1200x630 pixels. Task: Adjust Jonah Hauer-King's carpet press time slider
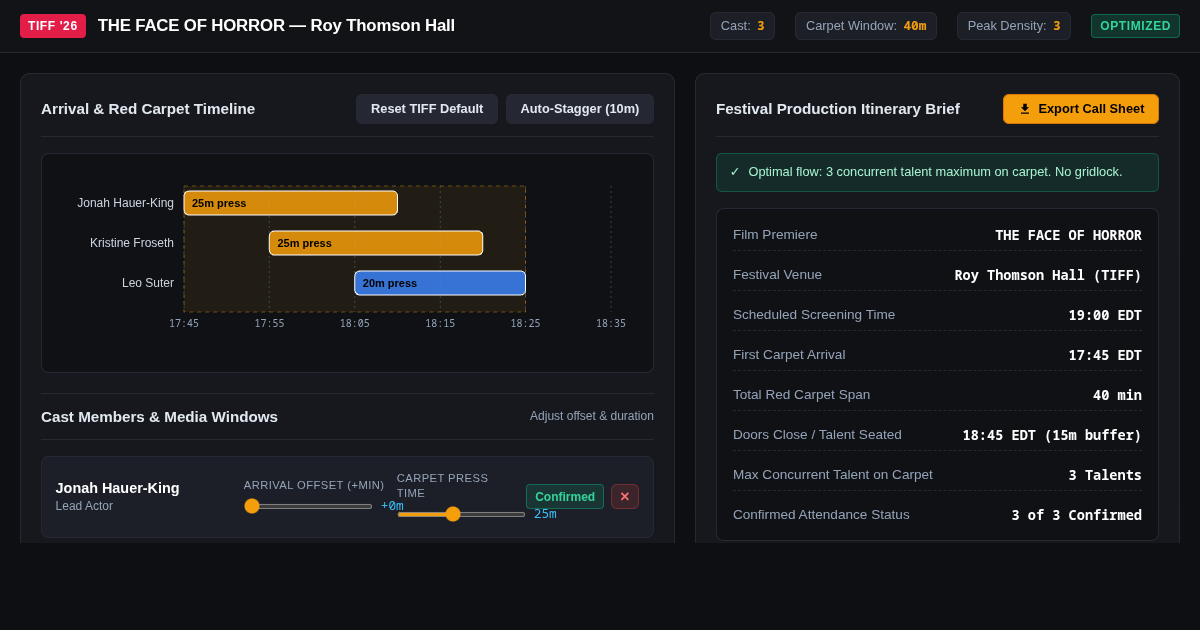point(461,514)
